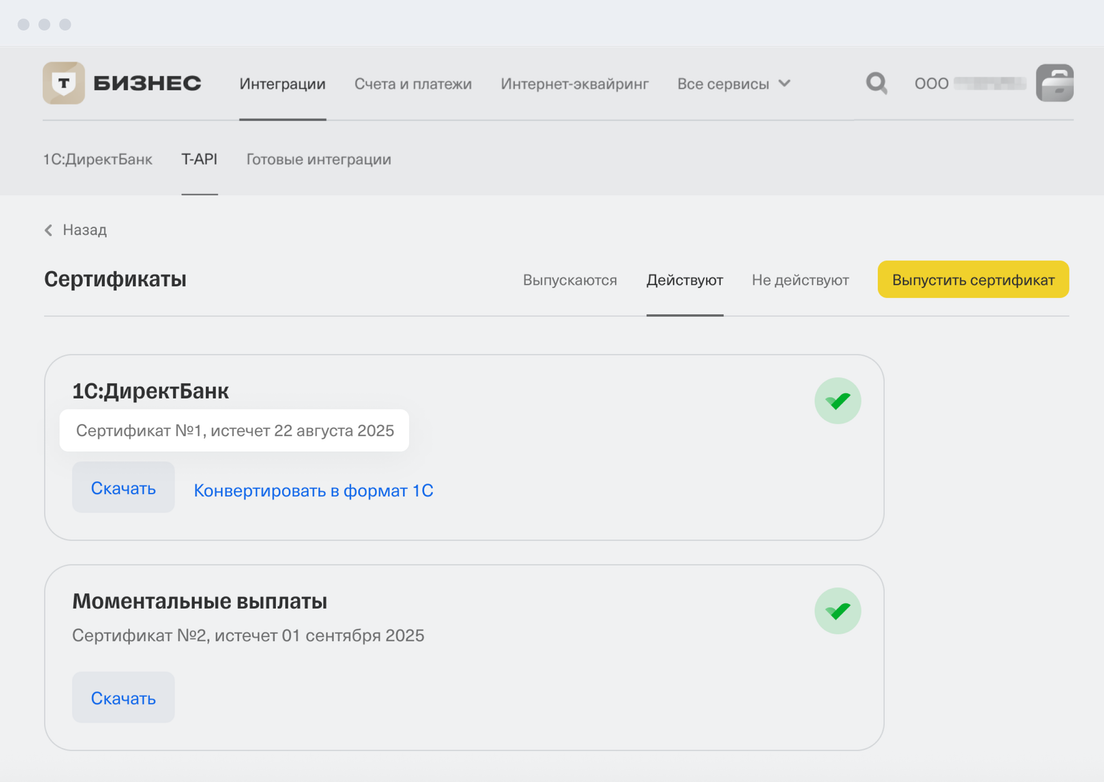Click the back arrow next to Назад
Image resolution: width=1104 pixels, height=782 pixels.
tap(49, 230)
